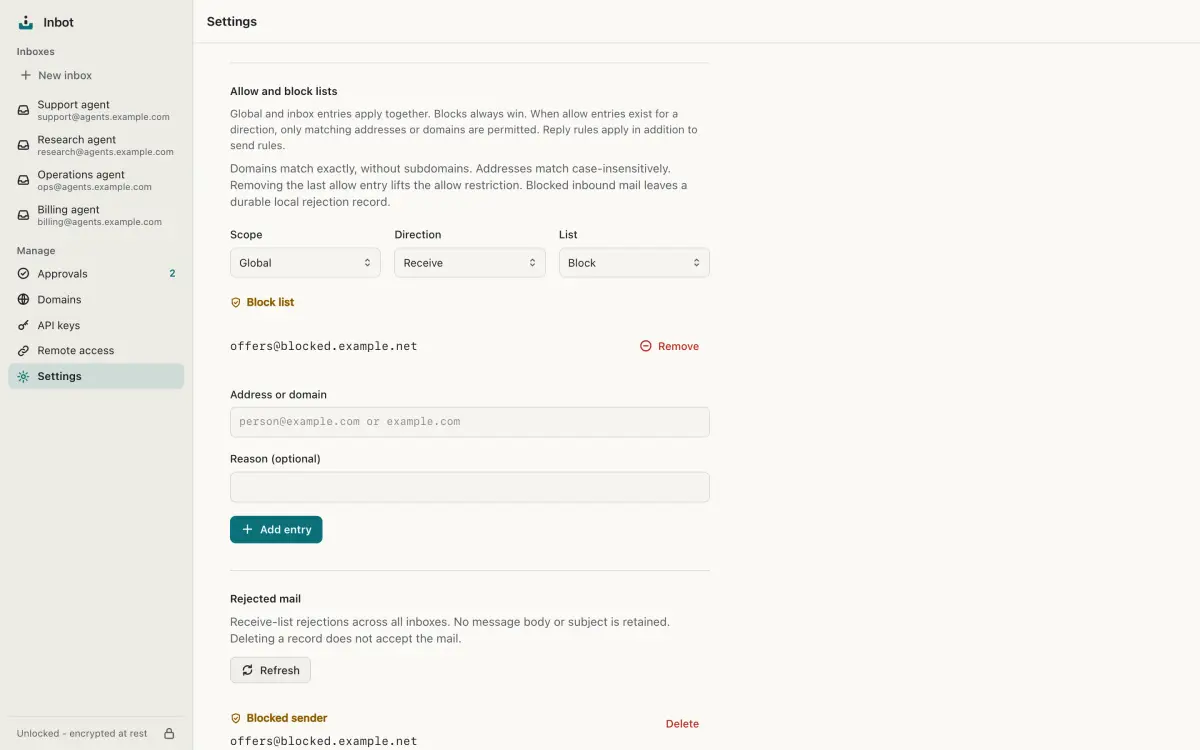Click the Blocked sender label
Image resolution: width=1200 pixels, height=750 pixels.
[x=287, y=718]
